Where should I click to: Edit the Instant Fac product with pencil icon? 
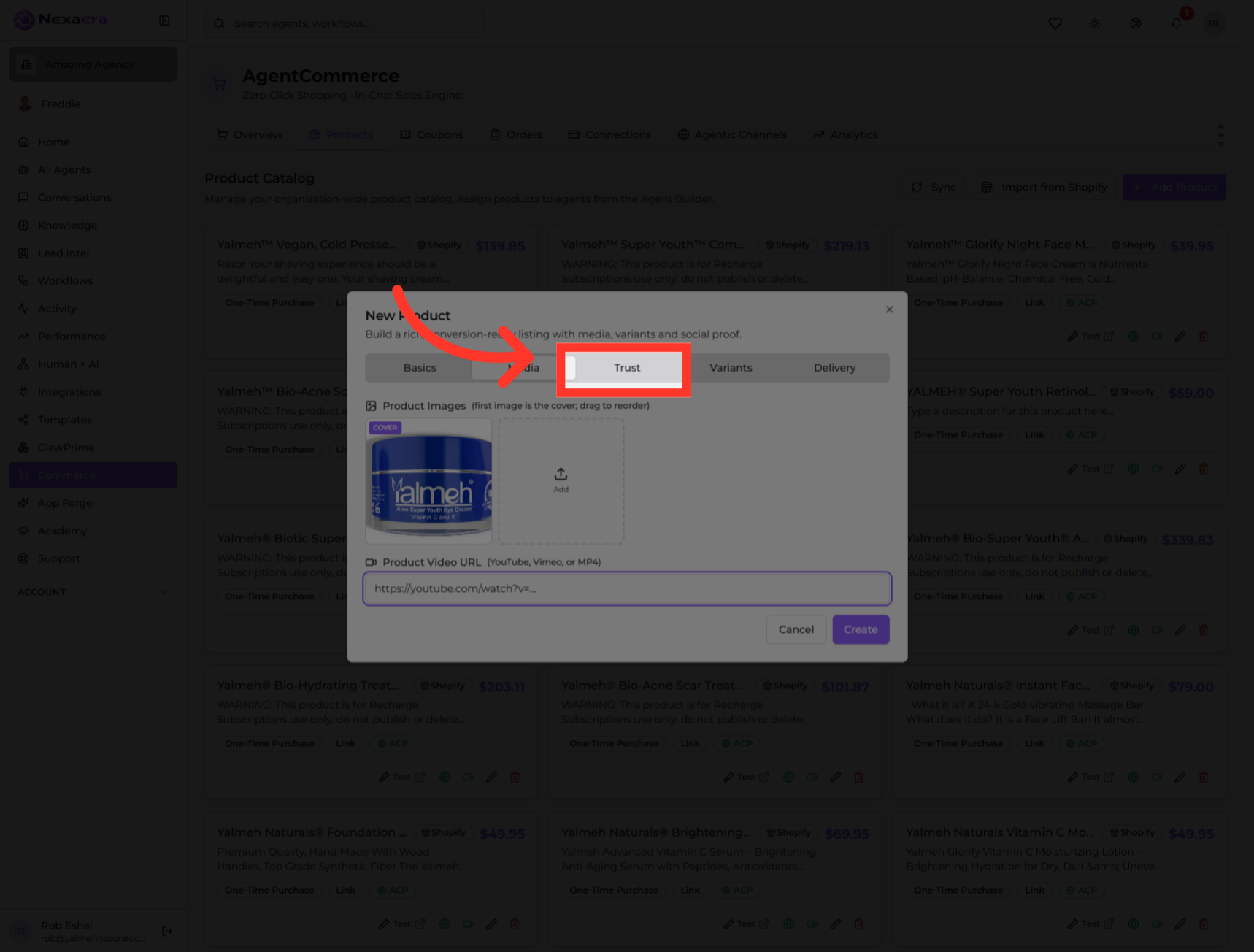[1180, 777]
